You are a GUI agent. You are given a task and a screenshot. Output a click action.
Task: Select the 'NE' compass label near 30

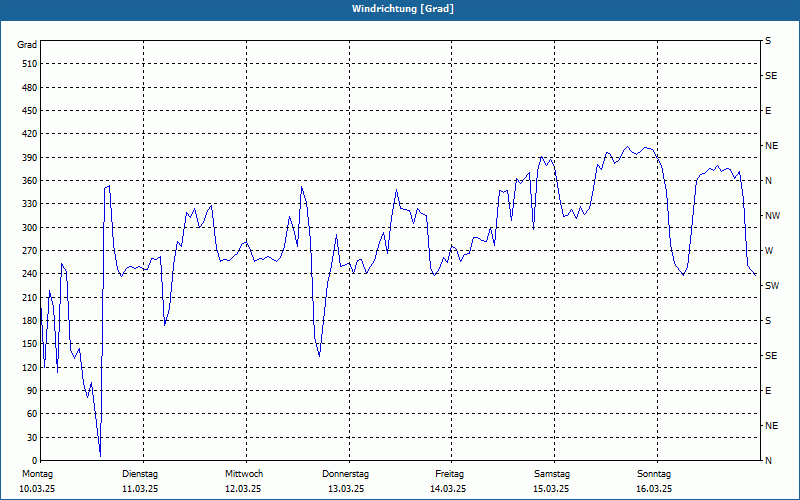(771, 426)
